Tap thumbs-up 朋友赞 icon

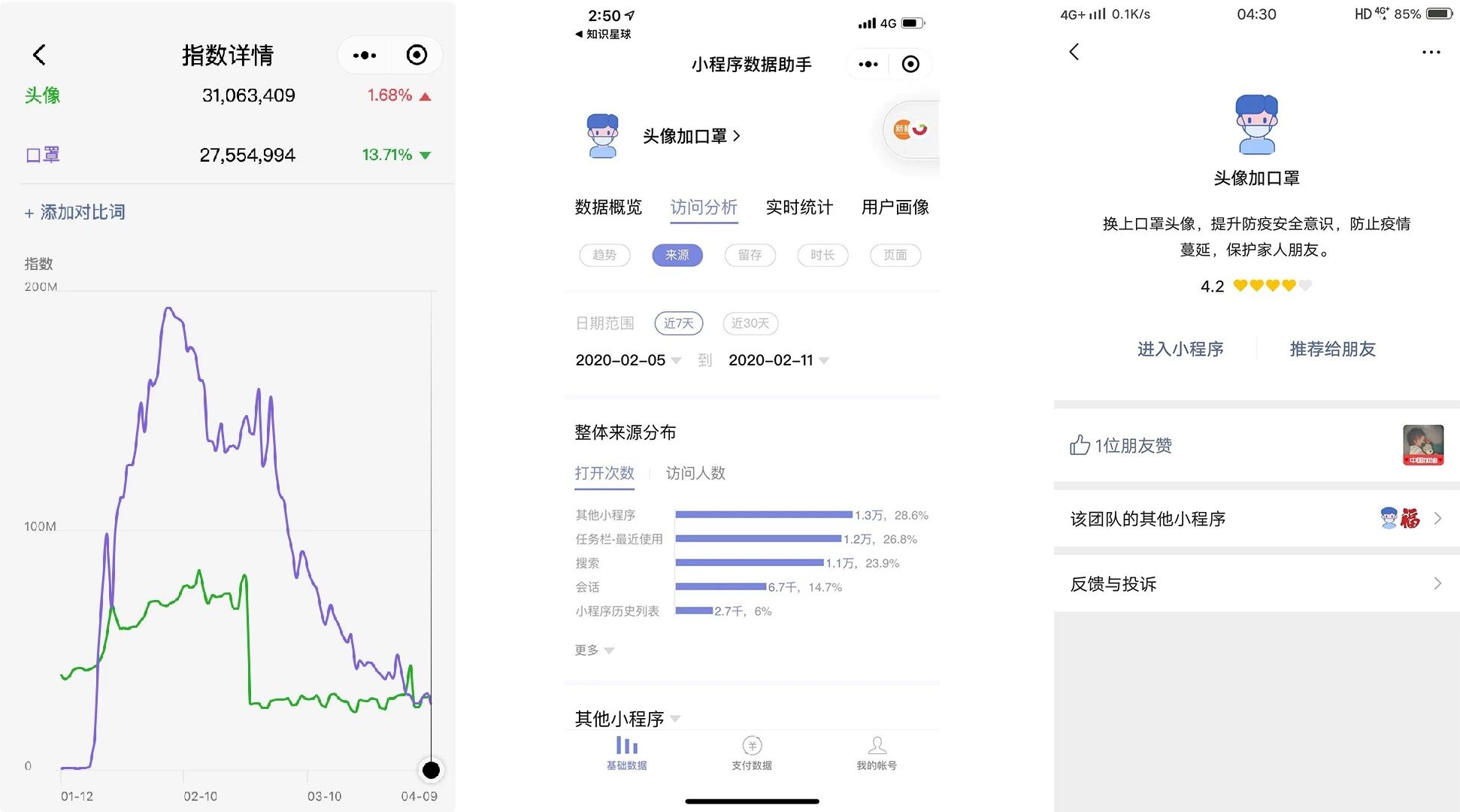(1080, 445)
